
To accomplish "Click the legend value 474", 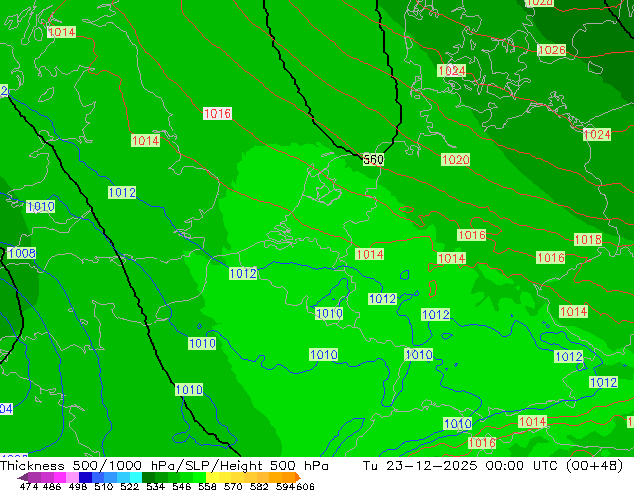I will coord(29,486).
